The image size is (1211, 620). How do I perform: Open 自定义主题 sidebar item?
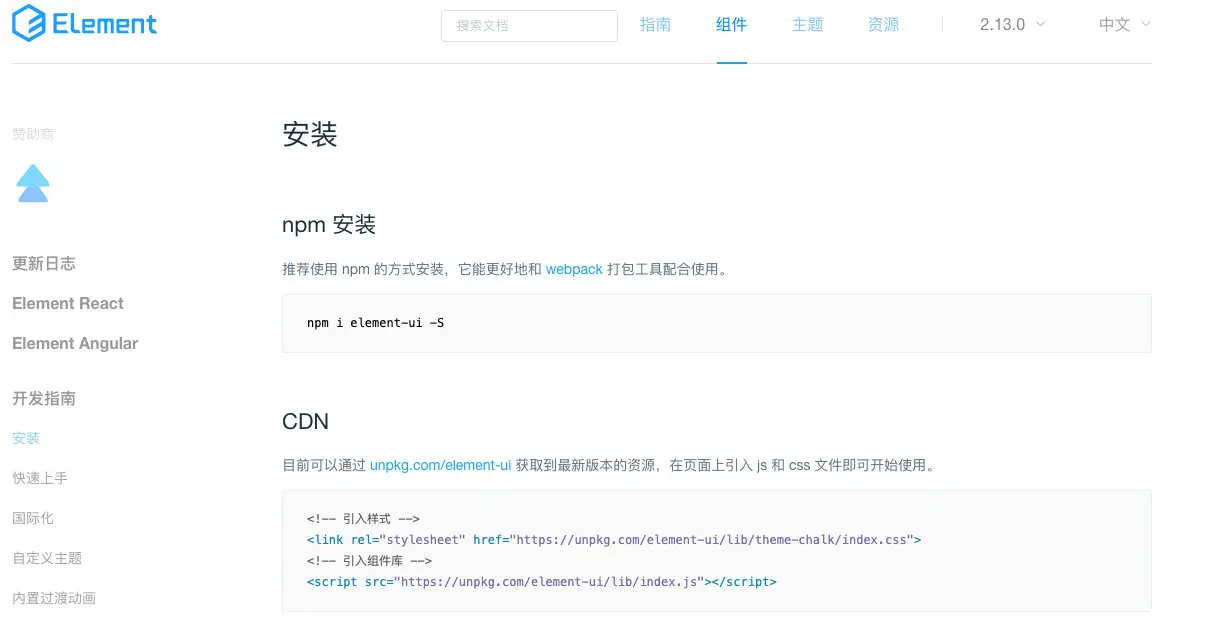click(x=47, y=558)
